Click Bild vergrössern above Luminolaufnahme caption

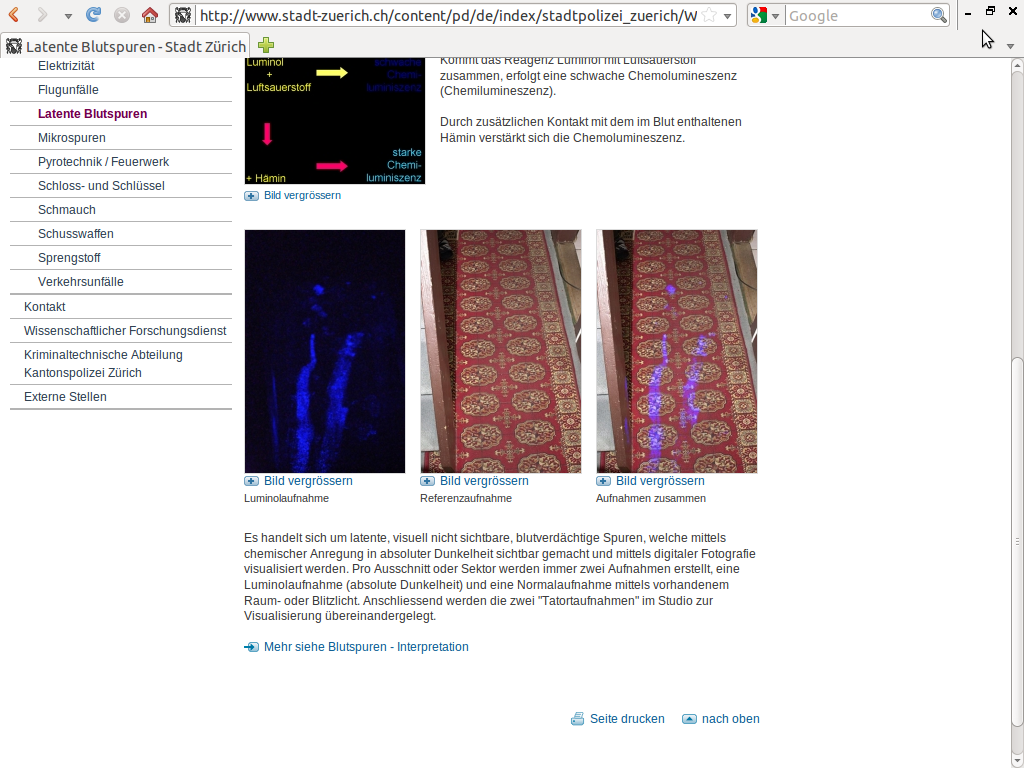click(x=308, y=481)
